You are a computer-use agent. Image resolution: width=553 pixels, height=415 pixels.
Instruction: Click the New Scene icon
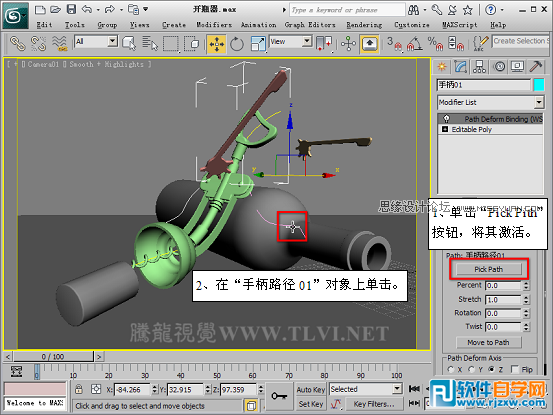(40, 10)
